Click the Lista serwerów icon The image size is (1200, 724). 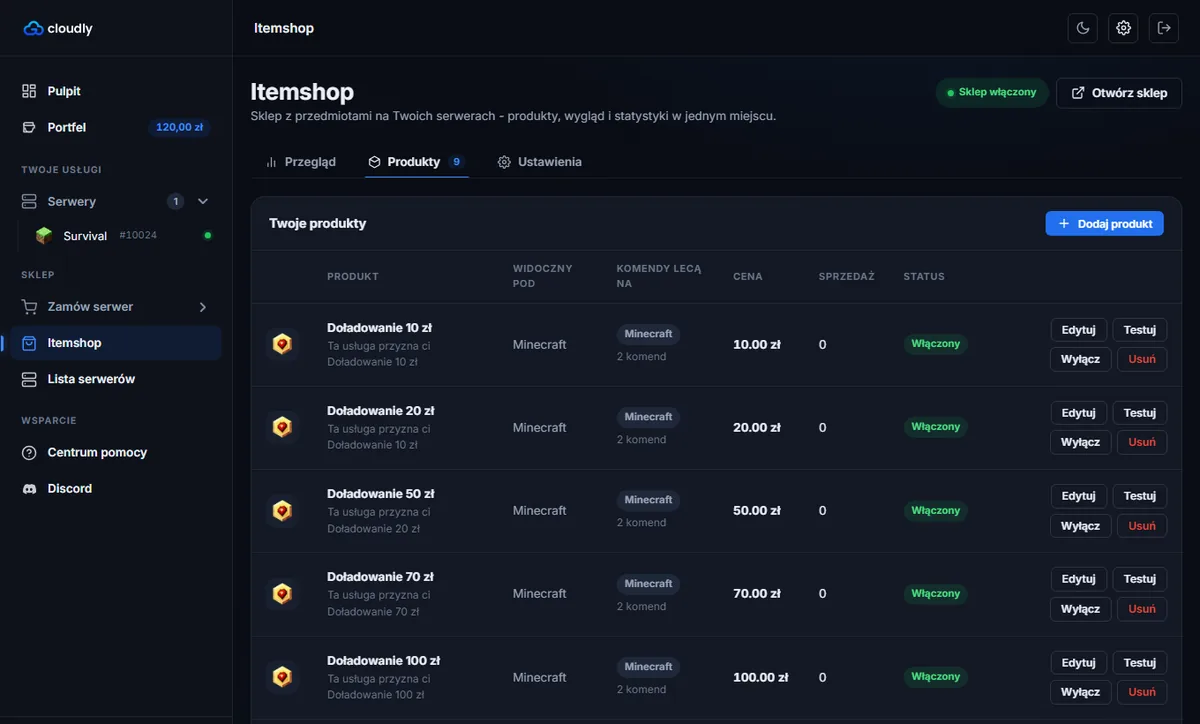click(x=29, y=379)
